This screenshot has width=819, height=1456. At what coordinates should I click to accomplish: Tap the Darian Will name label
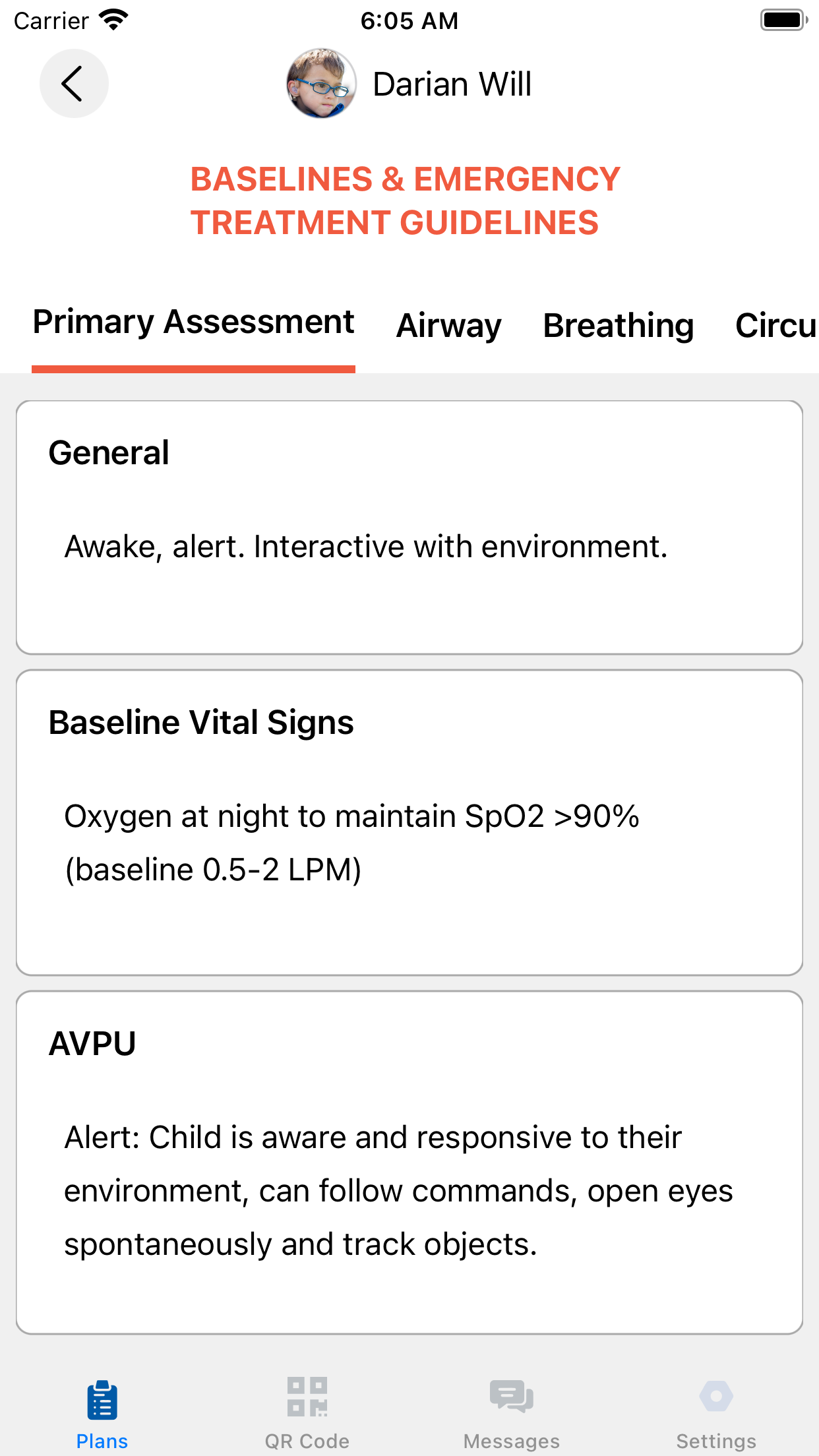(452, 84)
